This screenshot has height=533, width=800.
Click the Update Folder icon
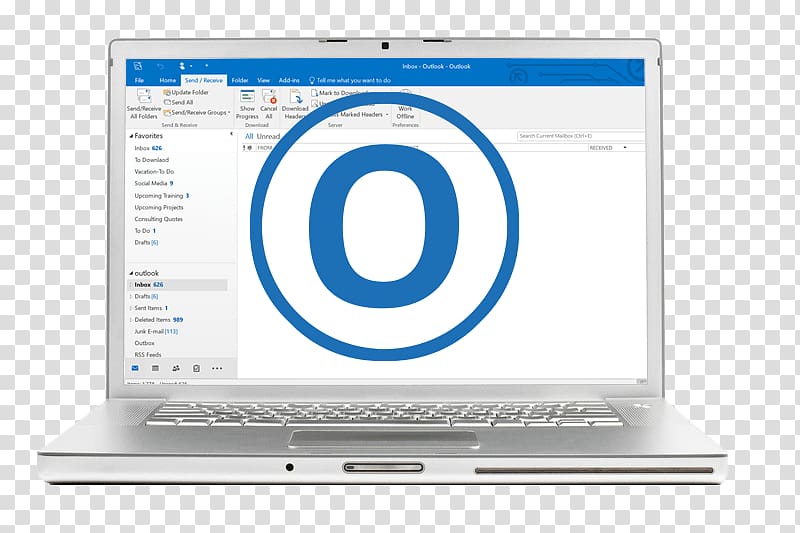tap(166, 92)
